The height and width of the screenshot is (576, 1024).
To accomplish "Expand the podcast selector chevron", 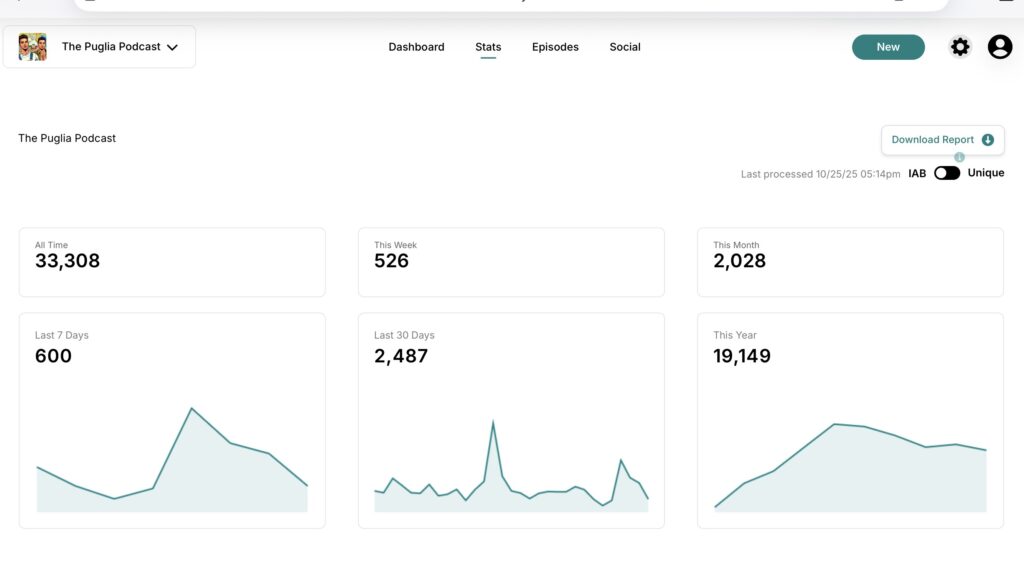I will pos(172,47).
